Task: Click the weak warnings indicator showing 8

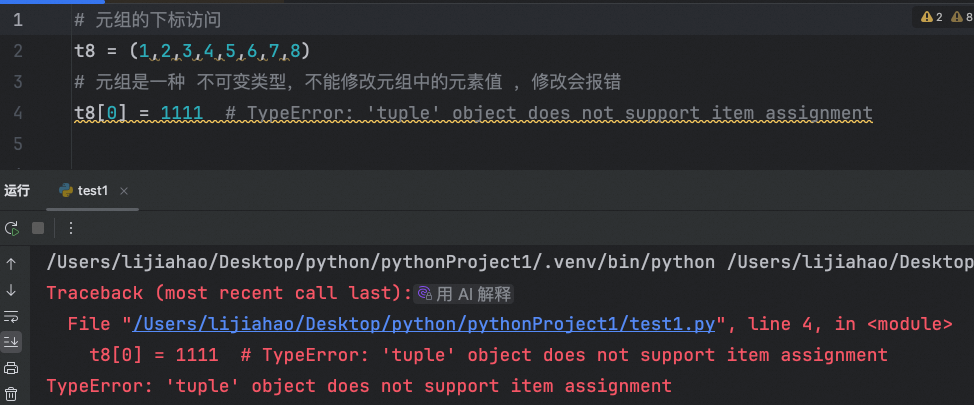Action: 962,17
